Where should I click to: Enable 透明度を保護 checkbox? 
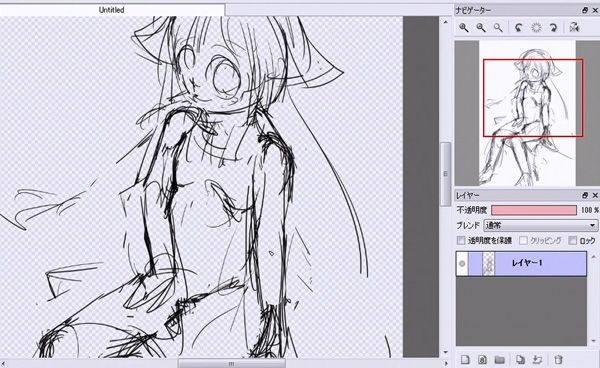pyautogui.click(x=461, y=241)
